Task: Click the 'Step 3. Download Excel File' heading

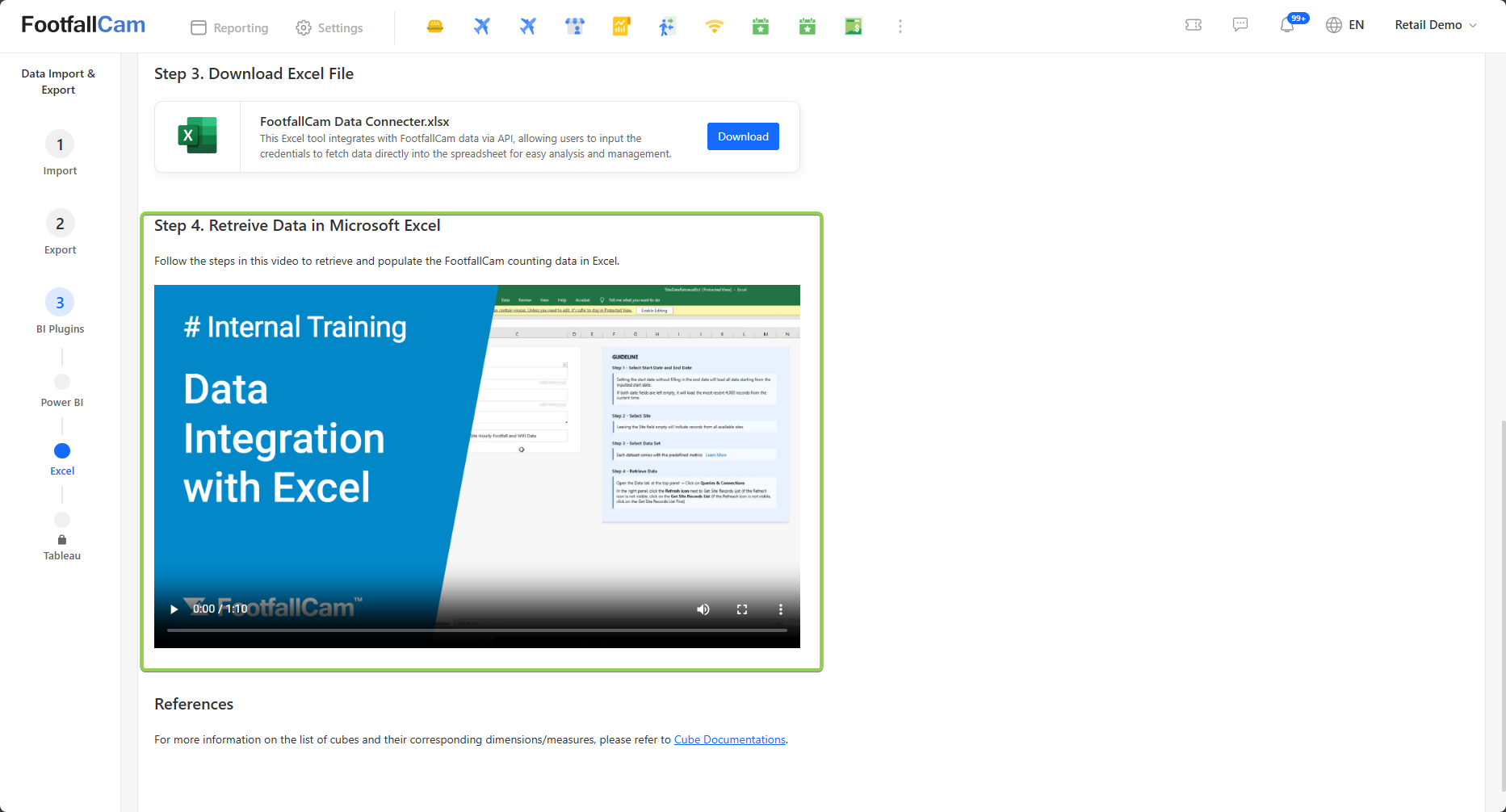Action: [254, 73]
